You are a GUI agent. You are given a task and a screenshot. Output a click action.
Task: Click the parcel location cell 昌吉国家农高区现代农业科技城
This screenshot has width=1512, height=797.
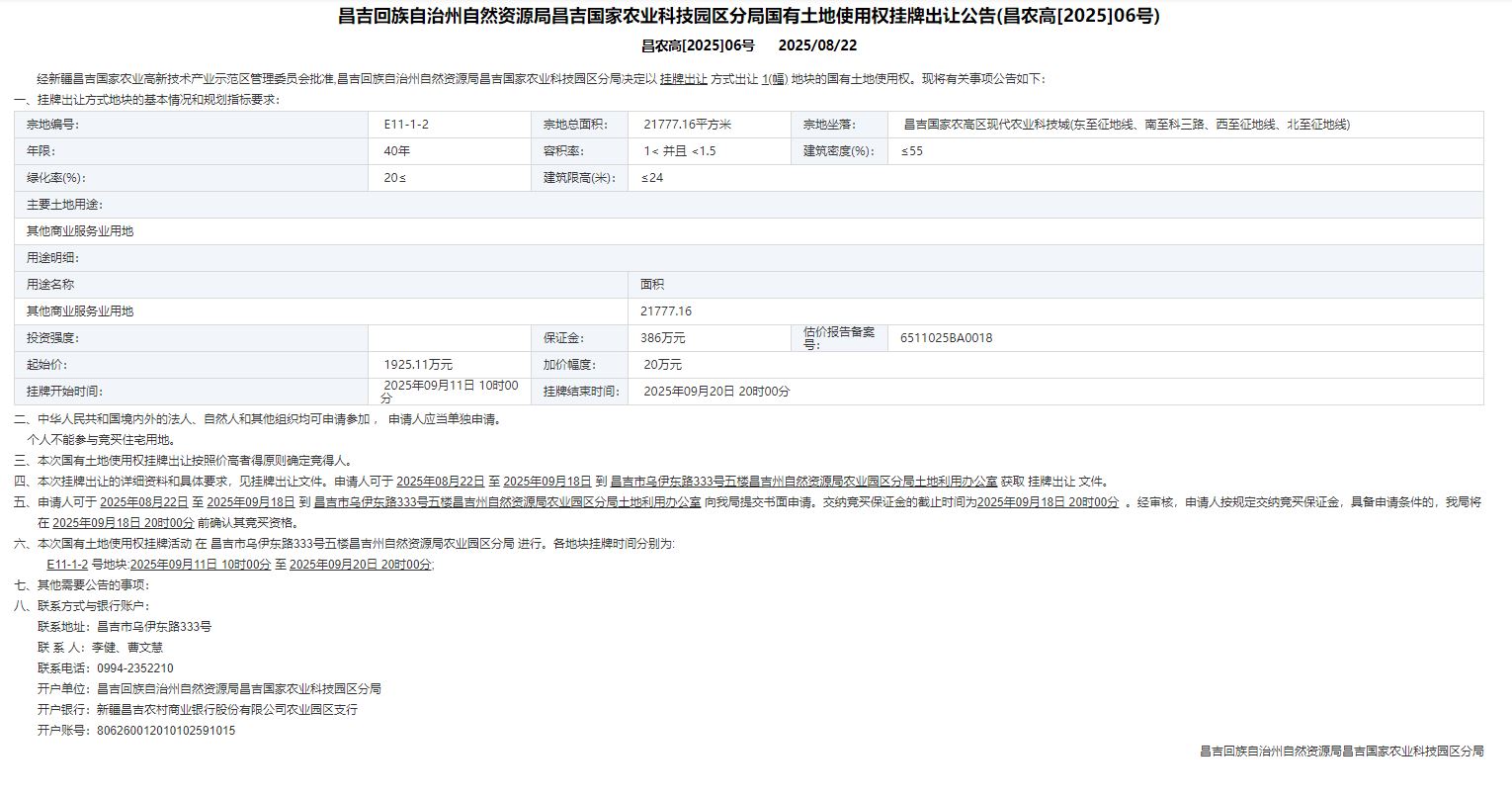1126,125
